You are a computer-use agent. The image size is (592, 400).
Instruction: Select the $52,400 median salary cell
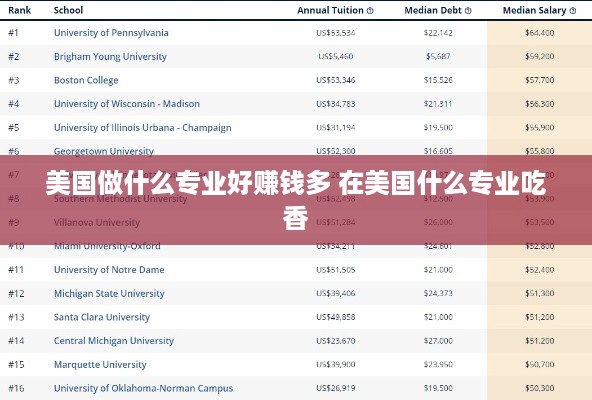click(x=540, y=270)
